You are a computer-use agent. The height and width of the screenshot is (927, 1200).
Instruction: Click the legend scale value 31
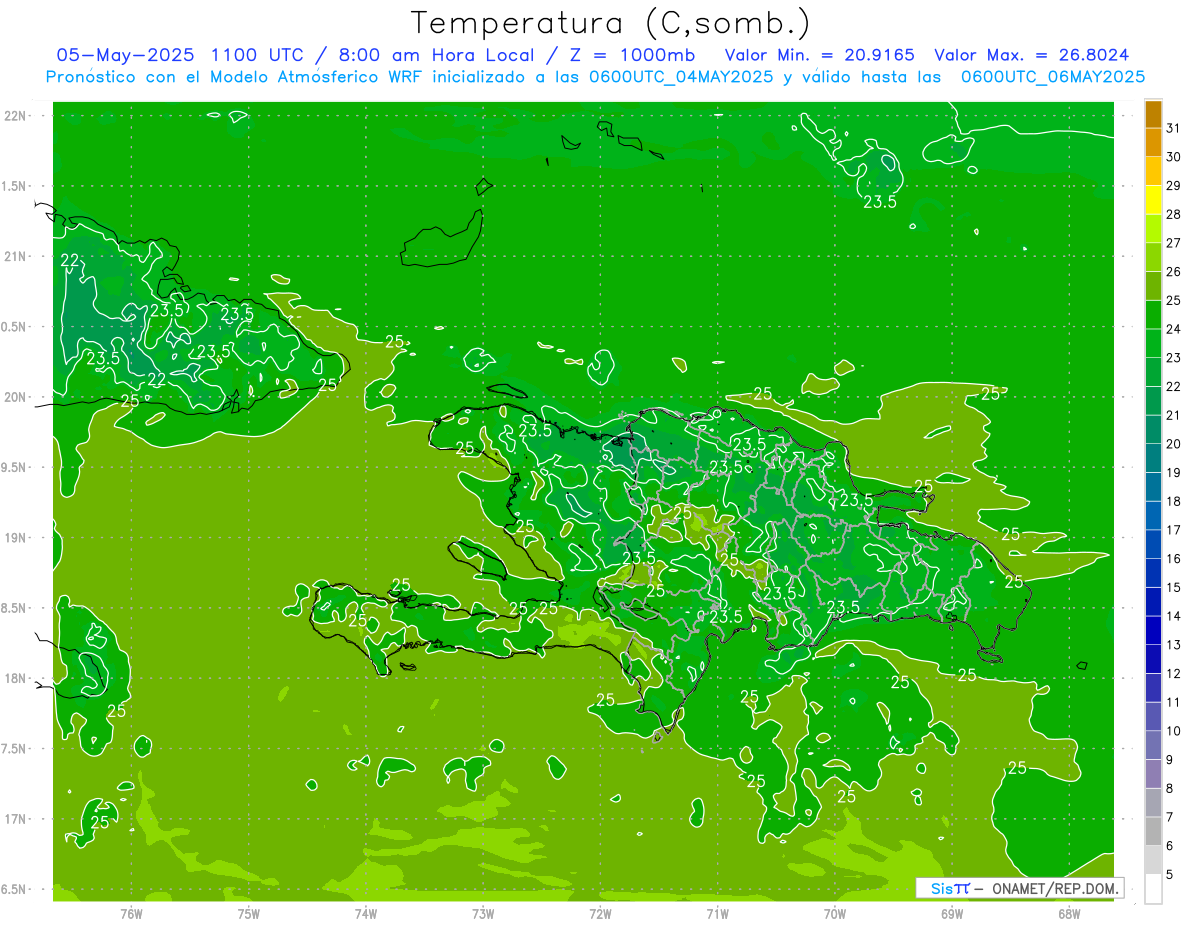click(1173, 128)
